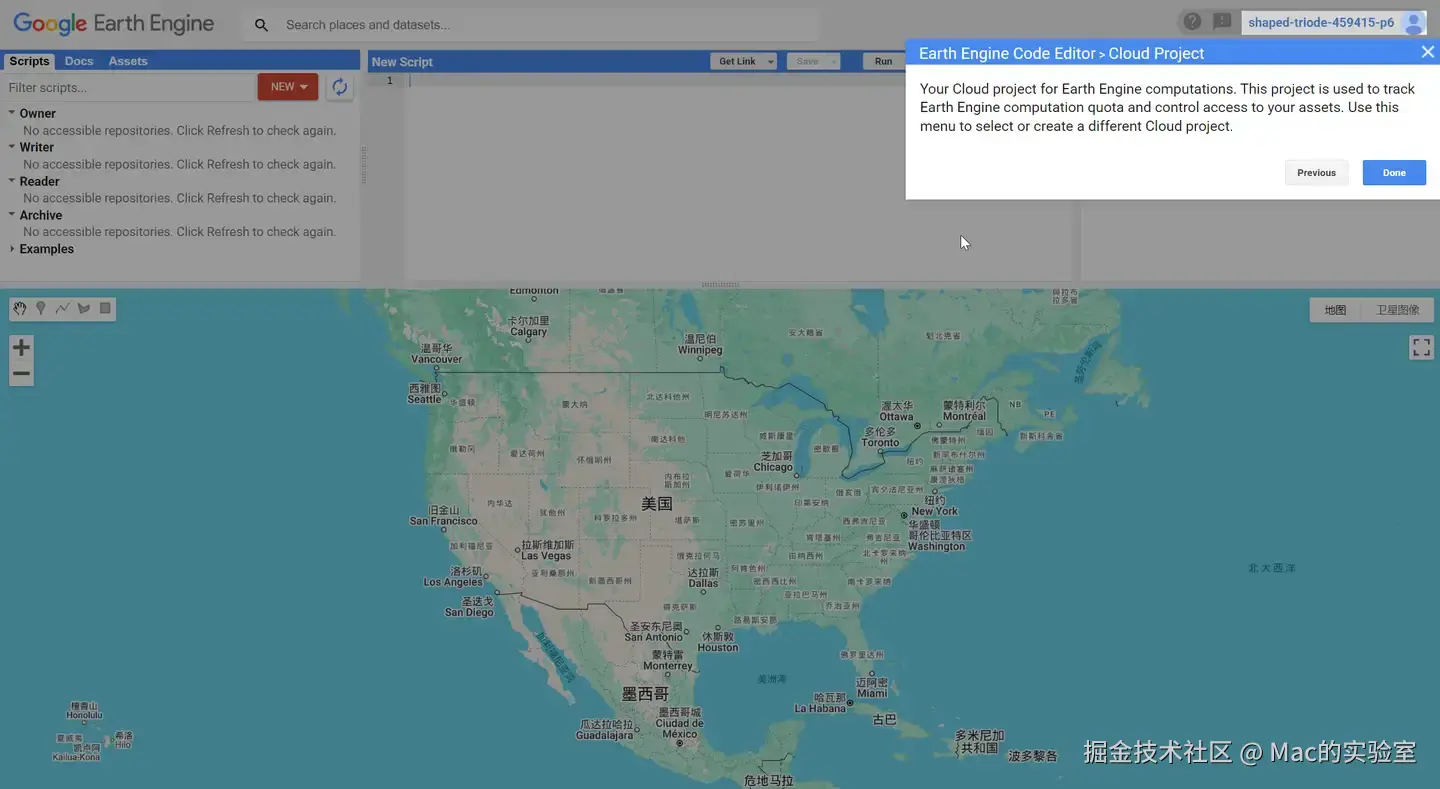Click code editor line 1
This screenshot has height=789, width=1440.
738,80
